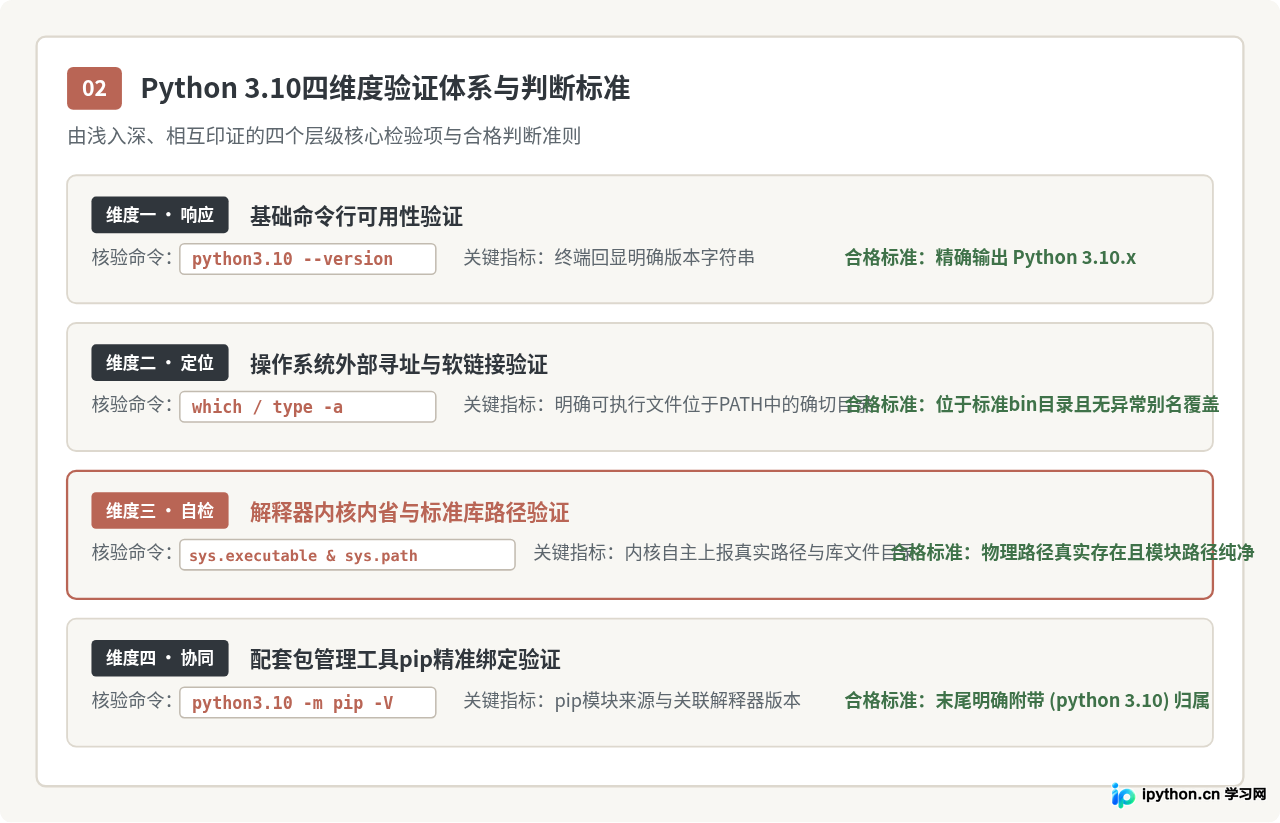Viewport: 1280px width, 823px height.
Task: Select "合格标准：位于标准bin目录且无异常别名覆盖"
Action: [1032, 406]
